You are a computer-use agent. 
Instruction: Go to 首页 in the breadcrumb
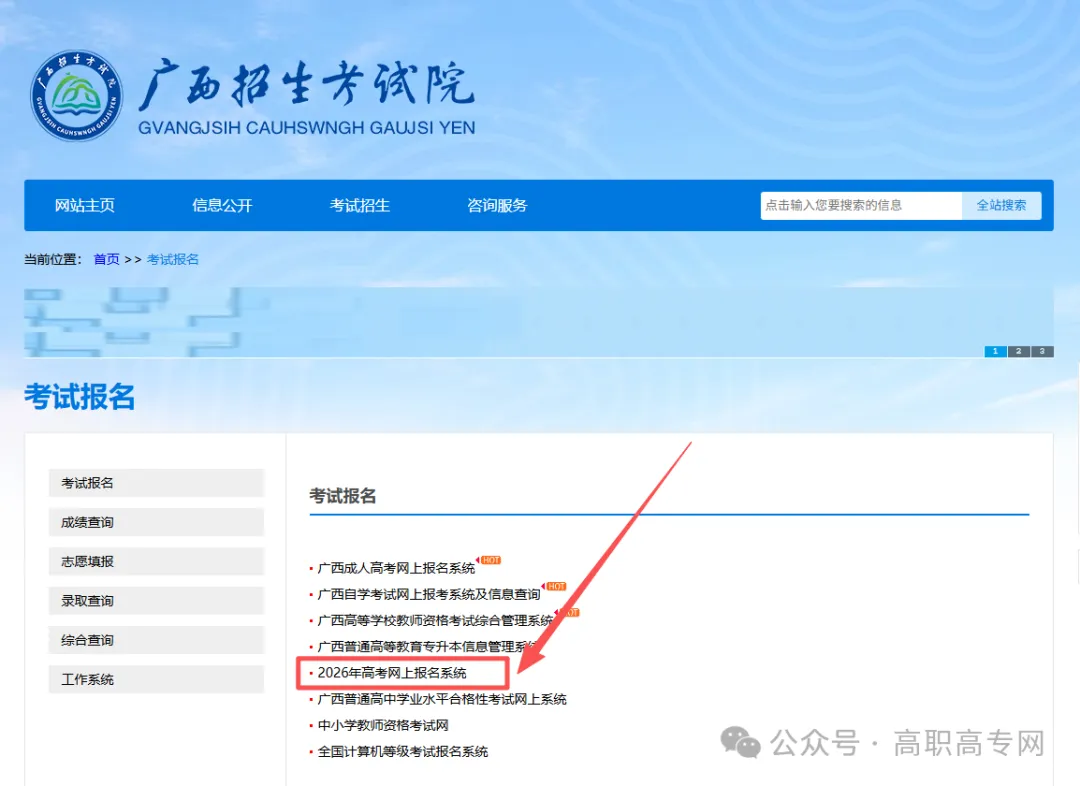(x=106, y=259)
